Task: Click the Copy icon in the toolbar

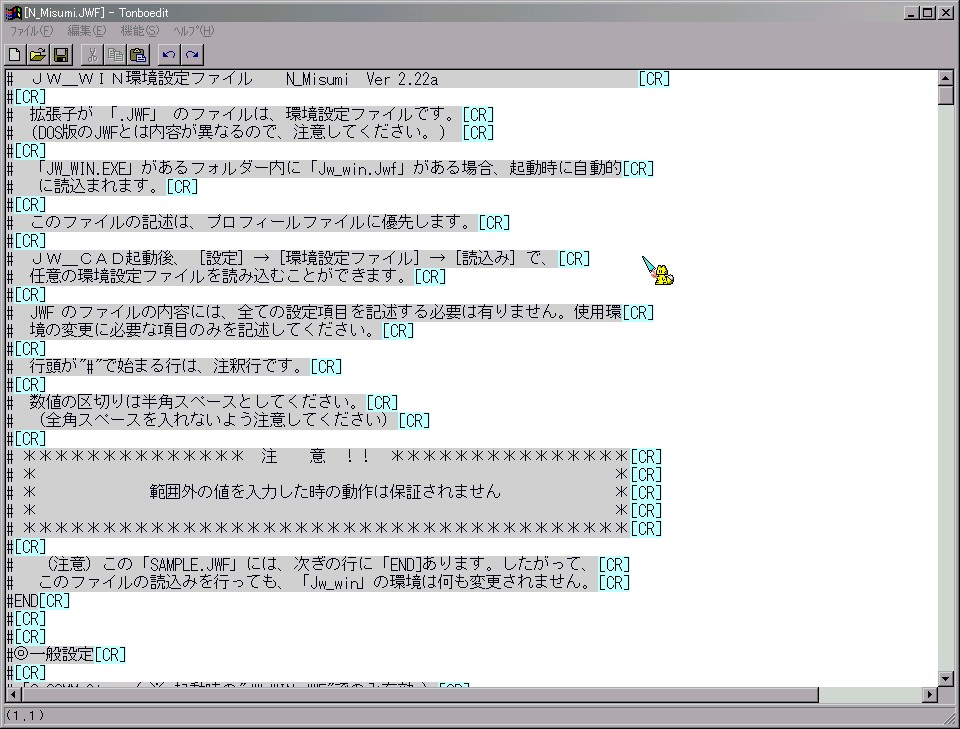Action: [x=115, y=54]
